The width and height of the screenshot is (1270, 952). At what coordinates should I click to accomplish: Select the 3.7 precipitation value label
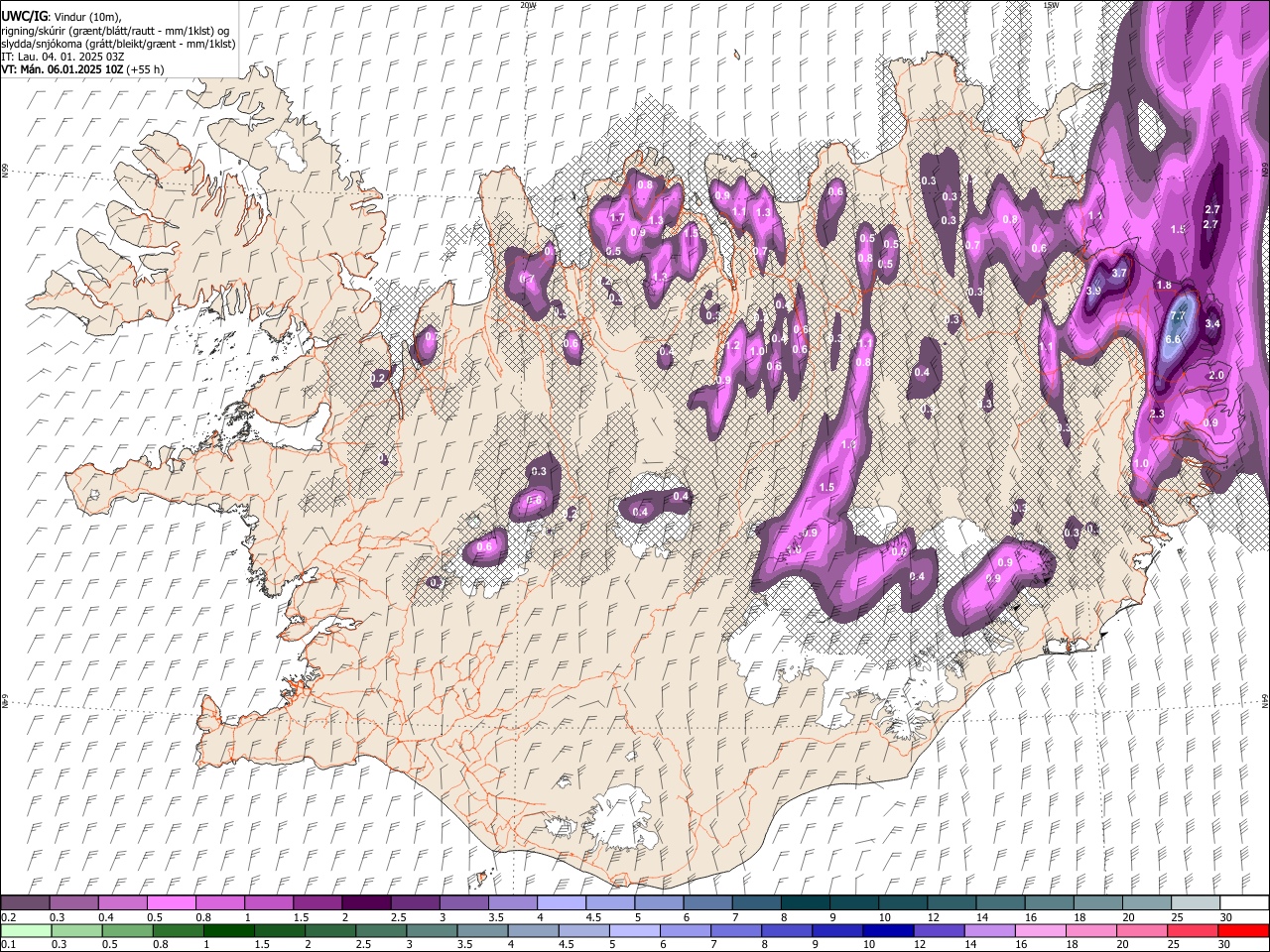point(1120,273)
